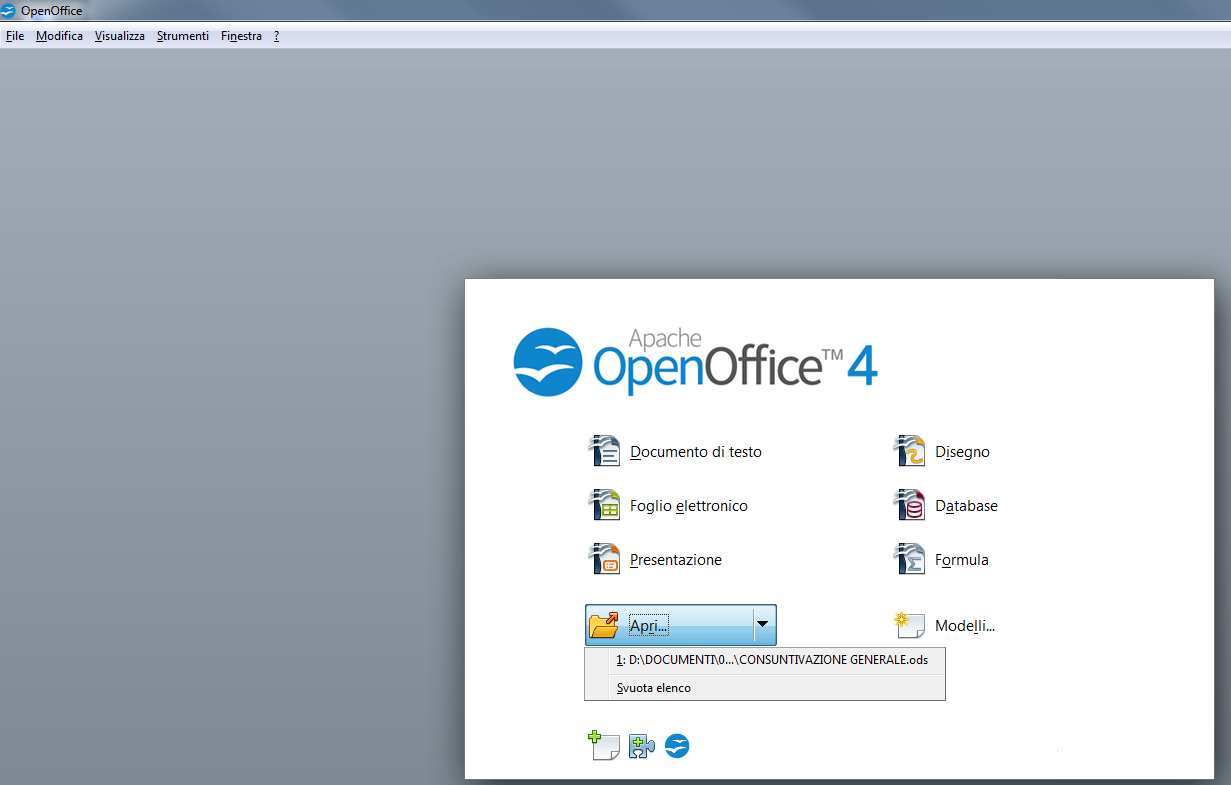Click the Database icon

[909, 505]
